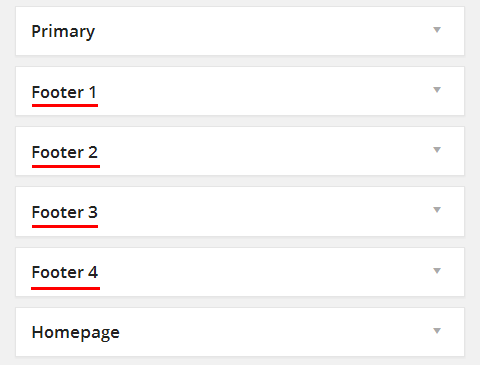Click the Footer 1 title text
The height and width of the screenshot is (365, 480).
[64, 92]
